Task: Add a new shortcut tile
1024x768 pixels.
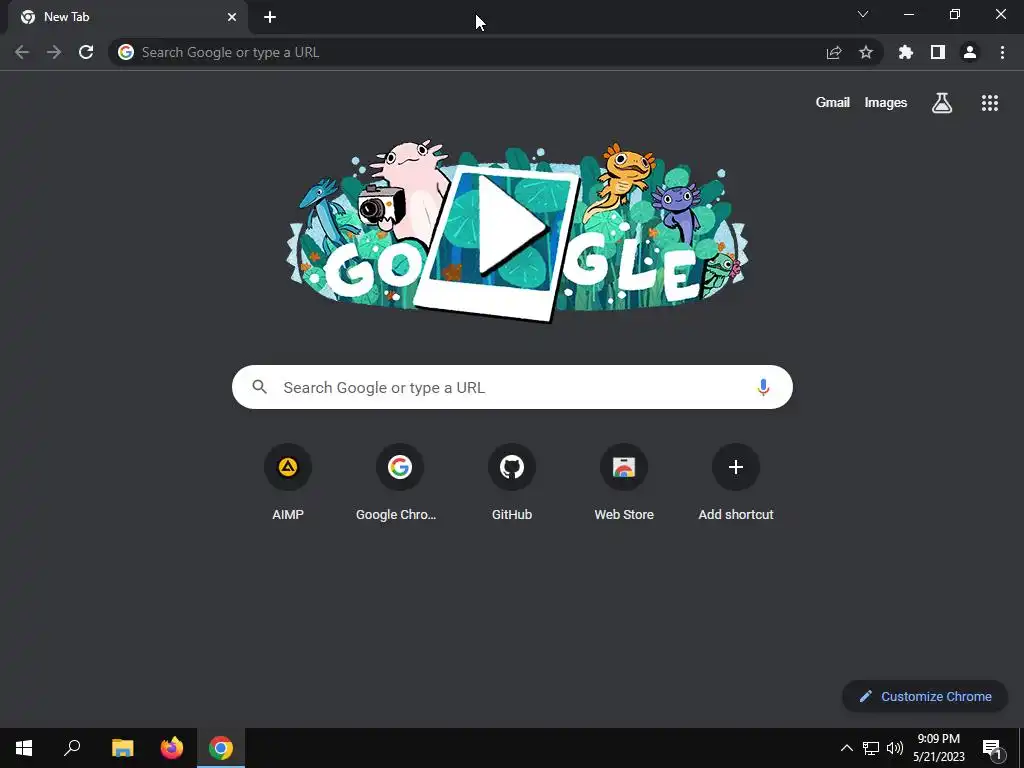Action: pyautogui.click(x=736, y=482)
